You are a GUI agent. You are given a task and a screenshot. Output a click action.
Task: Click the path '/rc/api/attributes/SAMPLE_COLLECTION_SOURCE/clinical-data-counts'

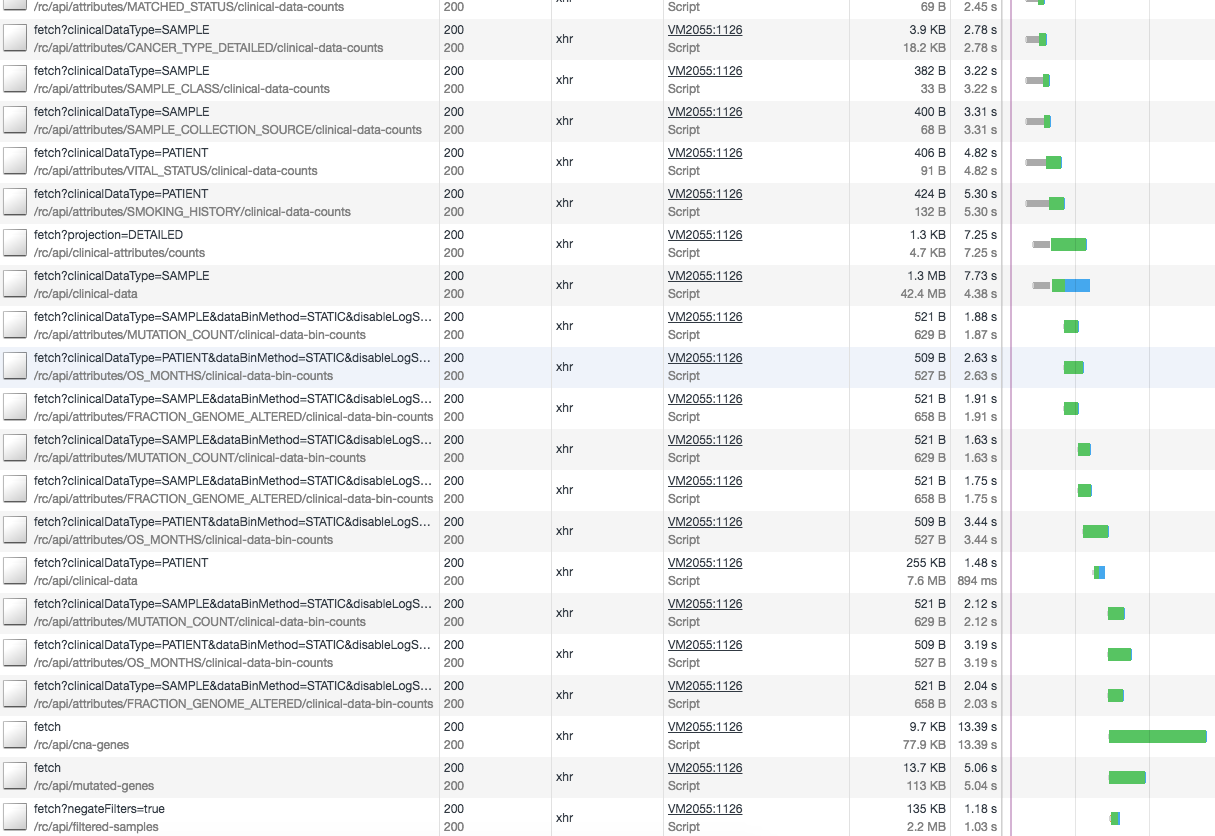(x=227, y=130)
